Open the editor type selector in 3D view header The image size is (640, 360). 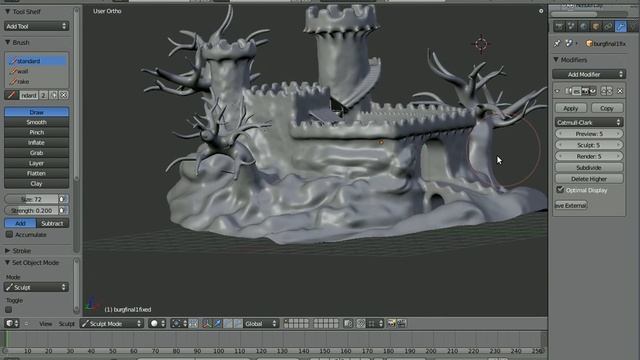pyautogui.click(x=11, y=324)
